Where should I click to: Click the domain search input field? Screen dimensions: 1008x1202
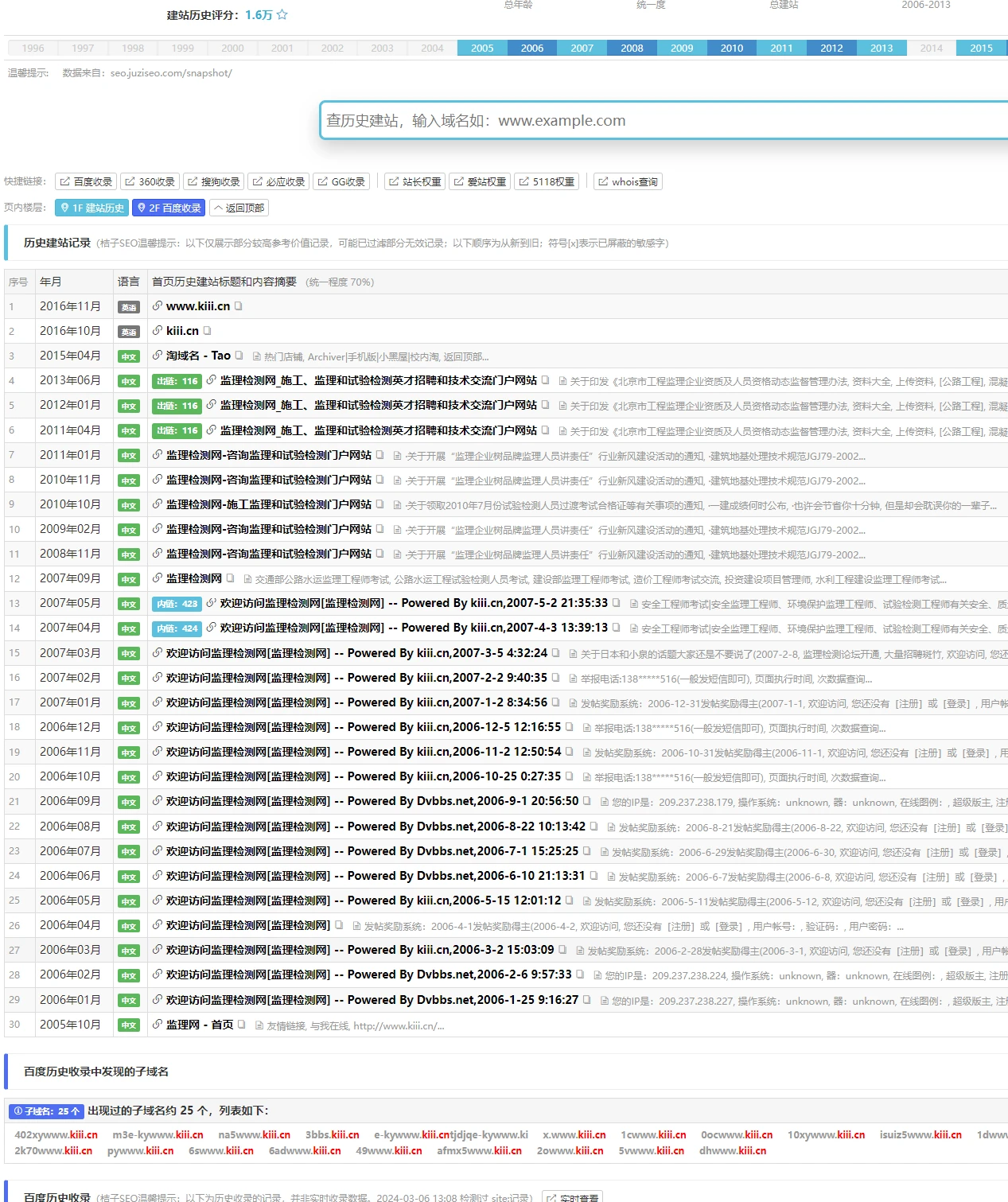[x=660, y=121]
